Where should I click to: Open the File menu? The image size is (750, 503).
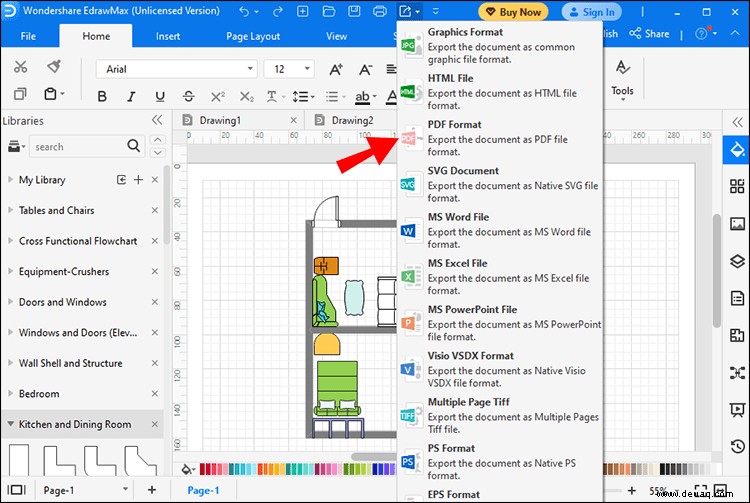[x=28, y=36]
